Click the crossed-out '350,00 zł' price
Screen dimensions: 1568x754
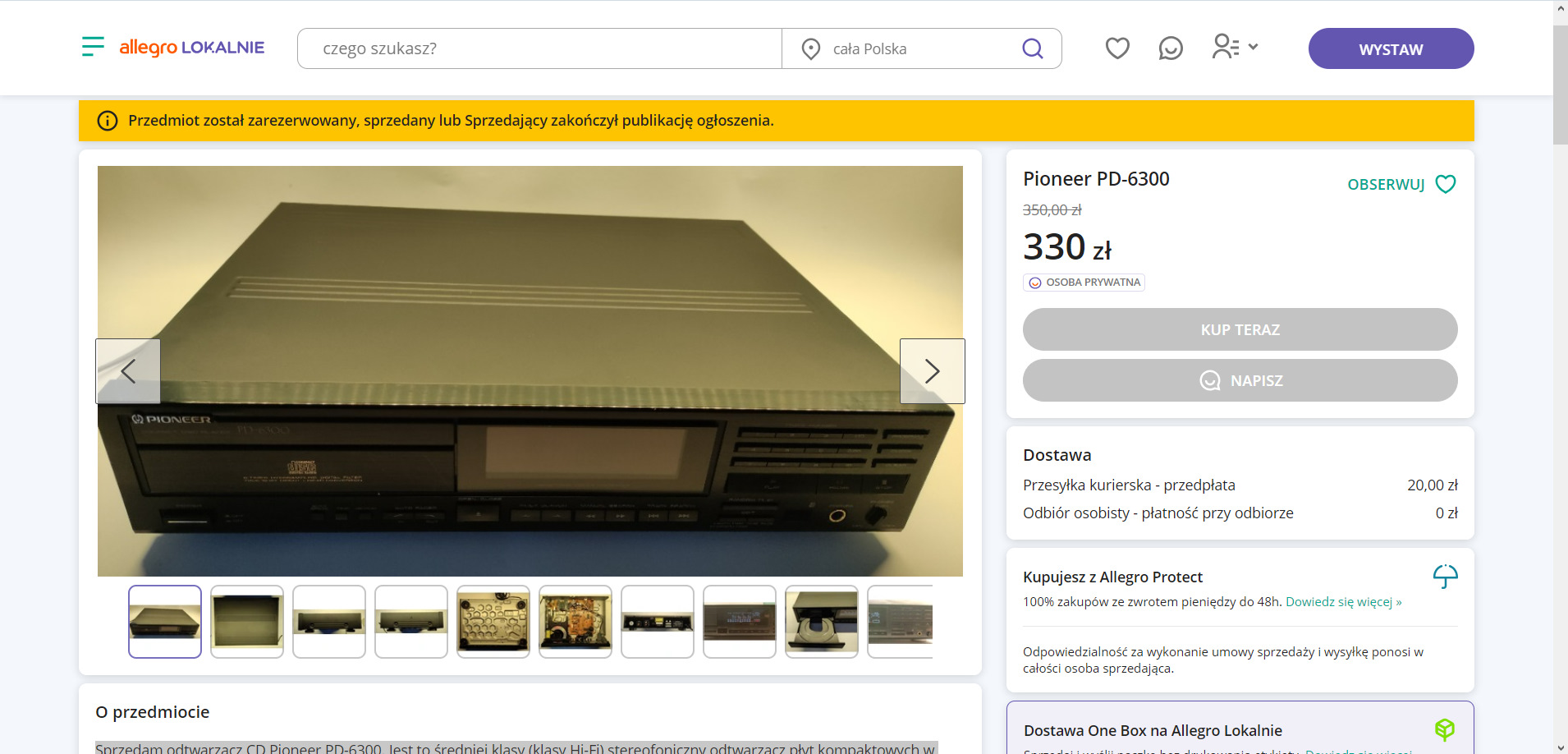(x=1052, y=210)
